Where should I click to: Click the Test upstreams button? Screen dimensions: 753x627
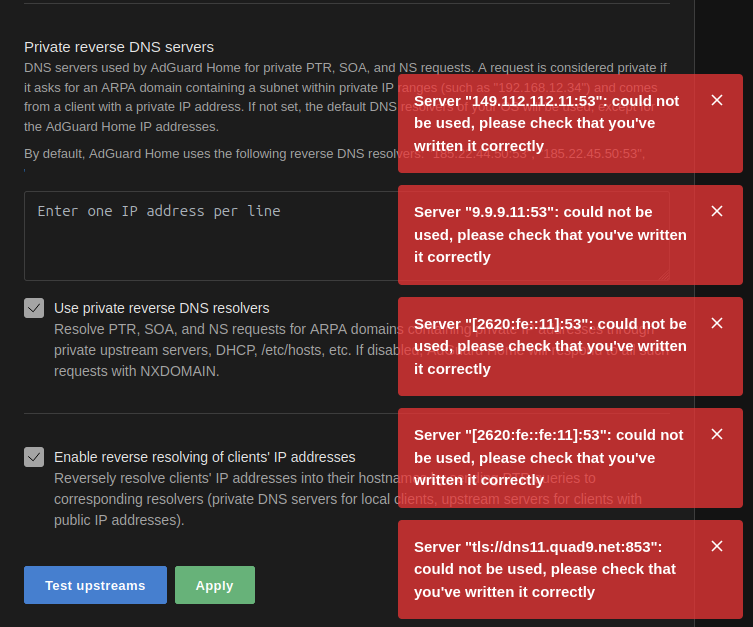(x=95, y=585)
